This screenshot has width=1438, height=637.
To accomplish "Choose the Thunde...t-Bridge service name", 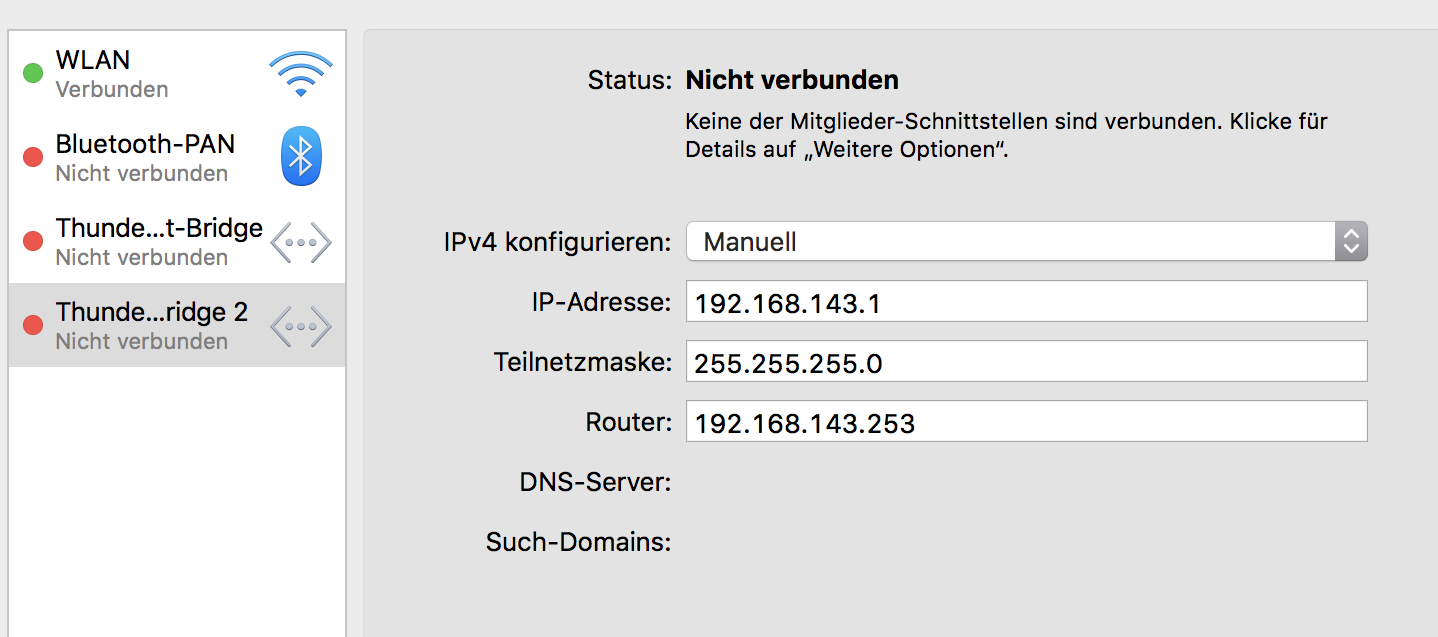I will click(159, 228).
